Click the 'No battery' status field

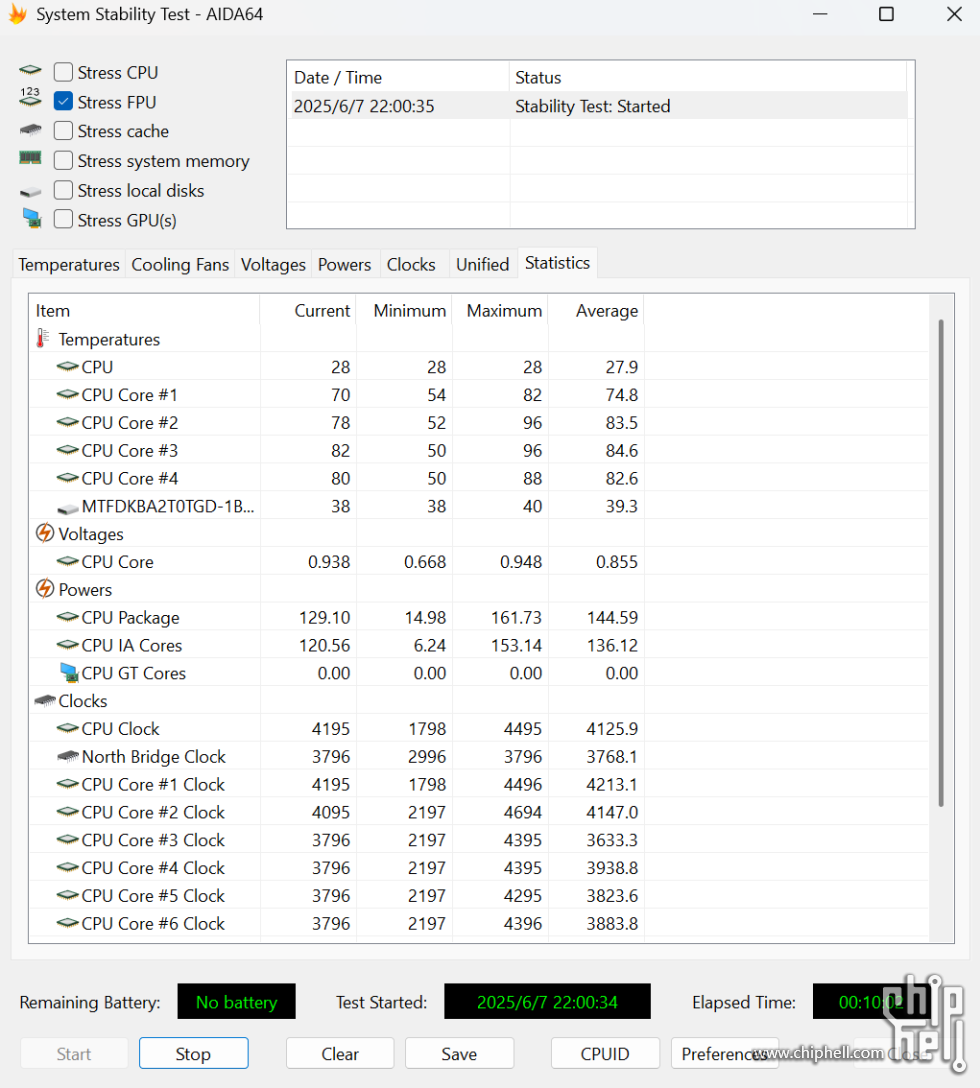click(x=237, y=1001)
